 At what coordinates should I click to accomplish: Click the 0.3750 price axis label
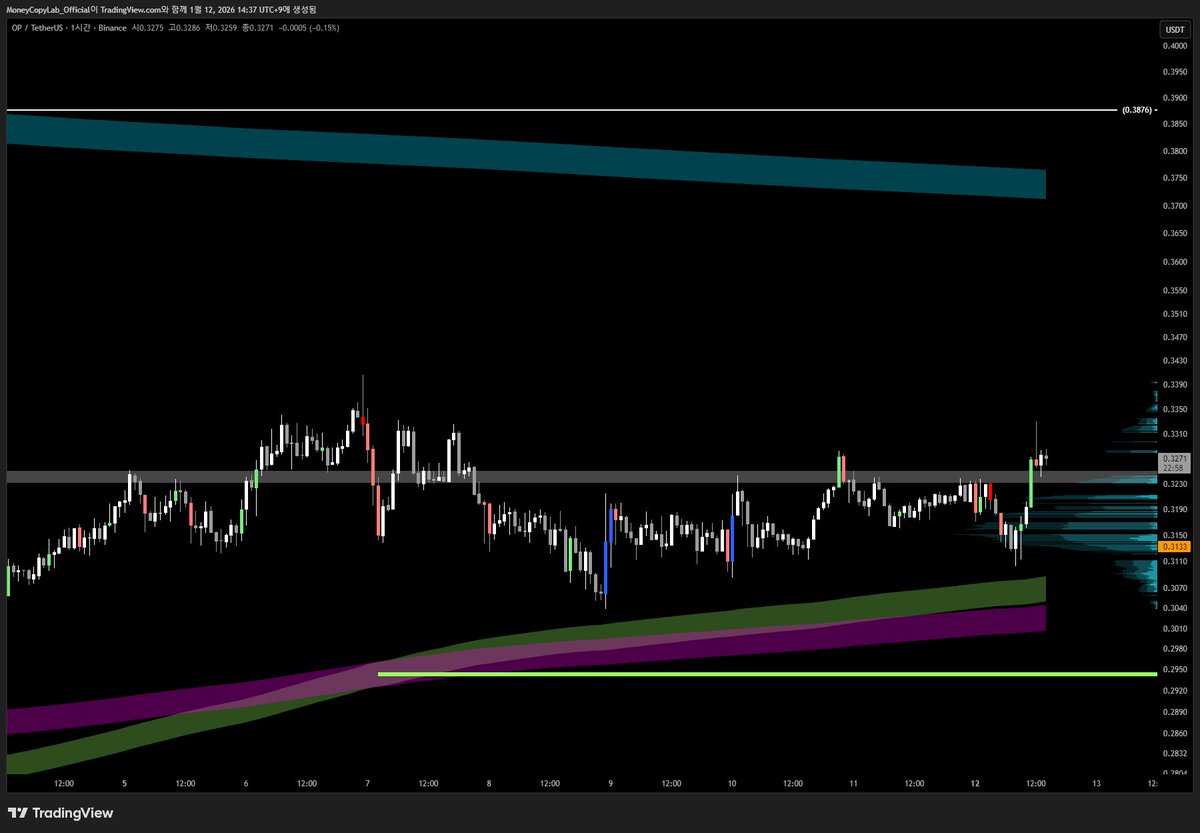[x=1174, y=179]
